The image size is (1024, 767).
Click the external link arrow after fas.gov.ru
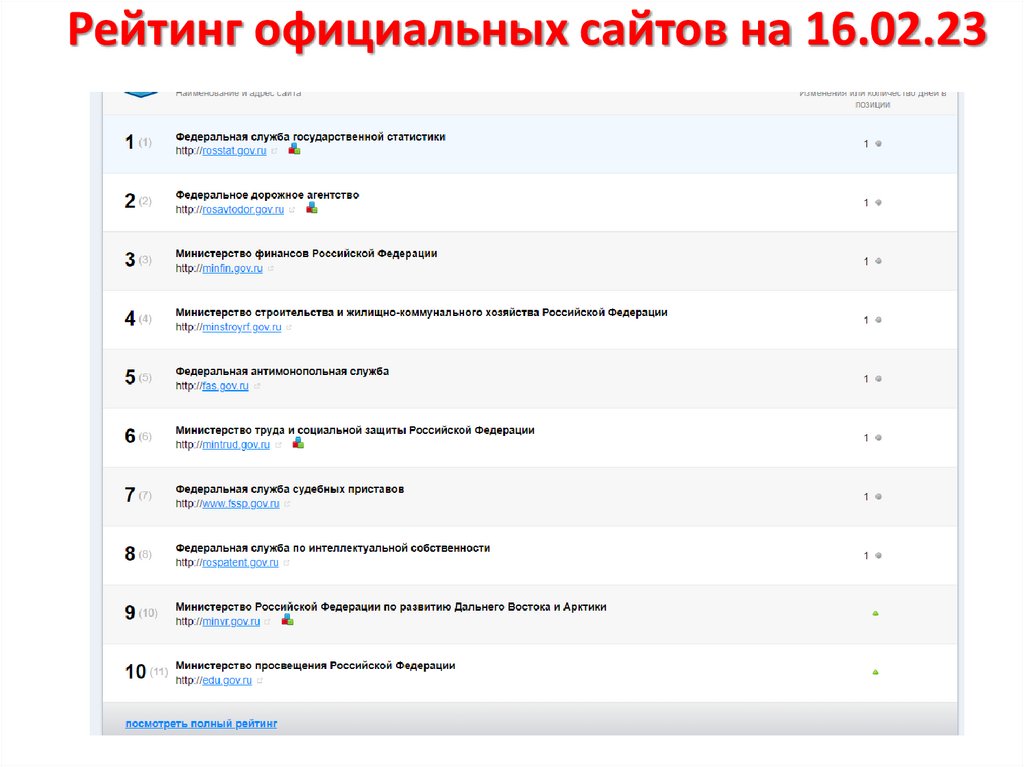[257, 384]
